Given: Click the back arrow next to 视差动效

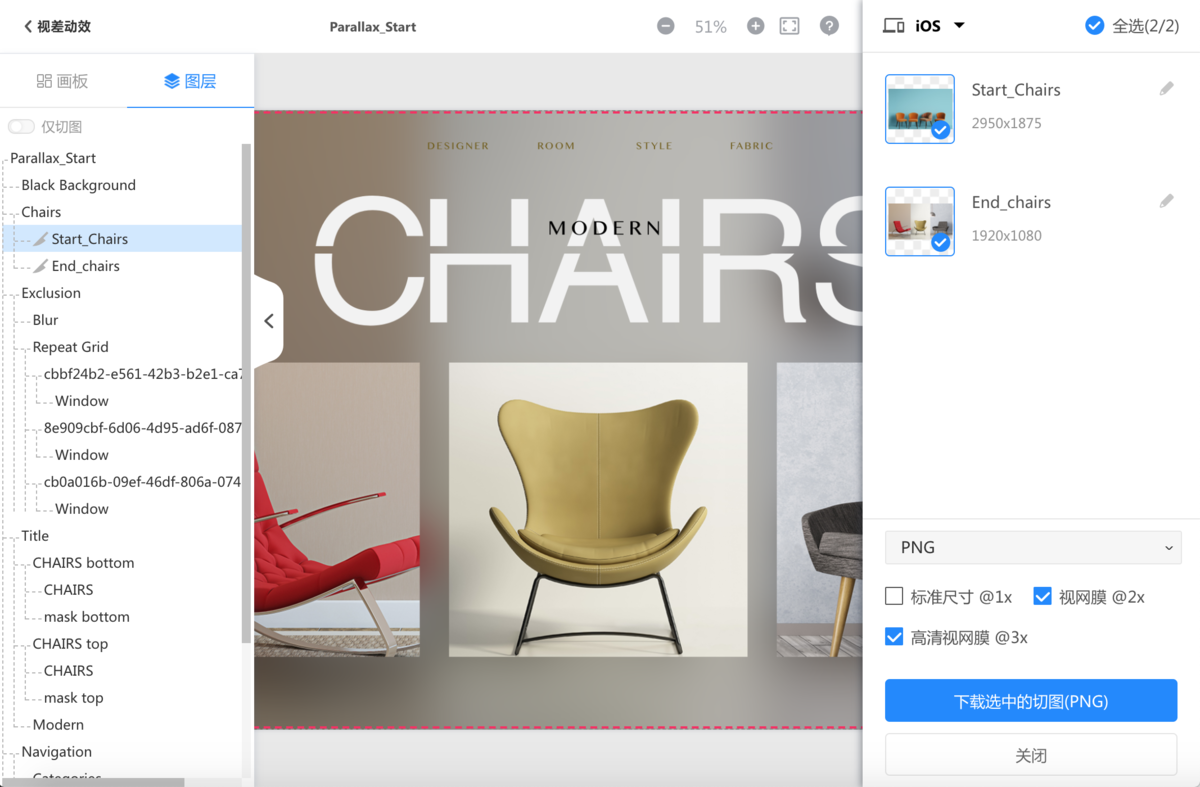Looking at the screenshot, I should [28, 27].
